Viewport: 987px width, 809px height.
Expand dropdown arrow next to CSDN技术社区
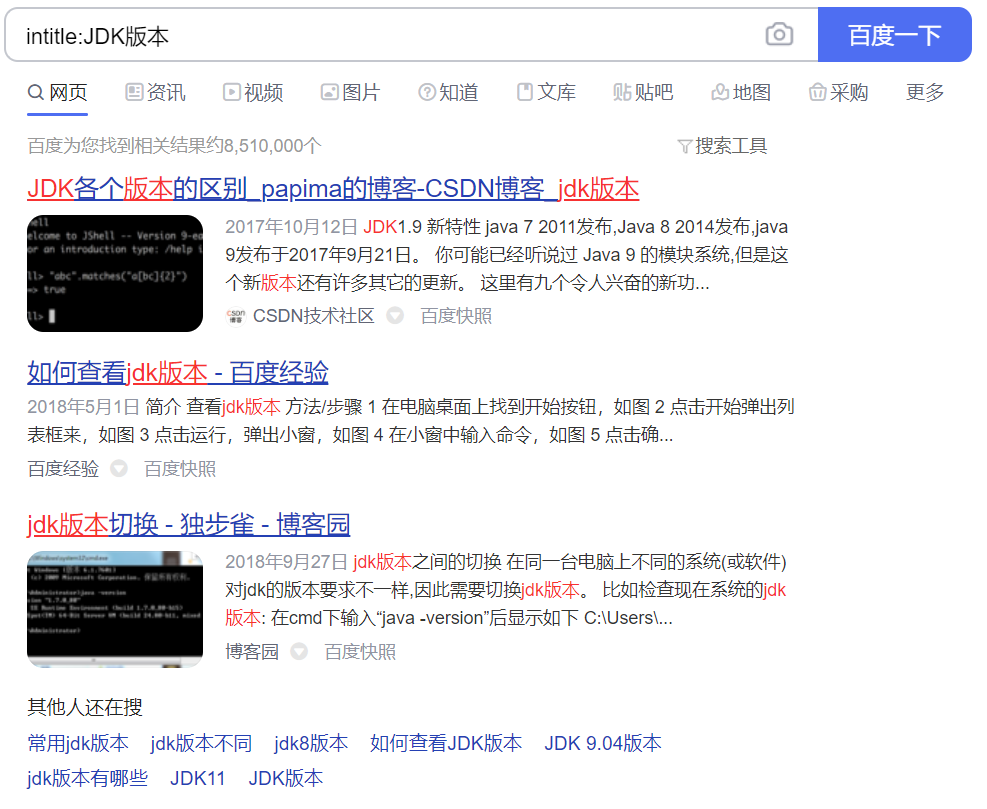point(395,316)
